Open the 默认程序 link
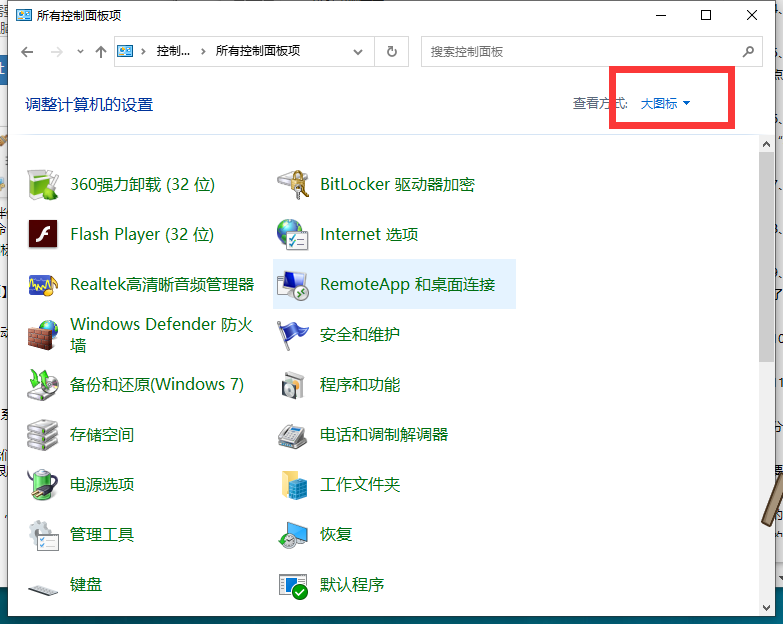The width and height of the screenshot is (783, 624). pos(352,585)
